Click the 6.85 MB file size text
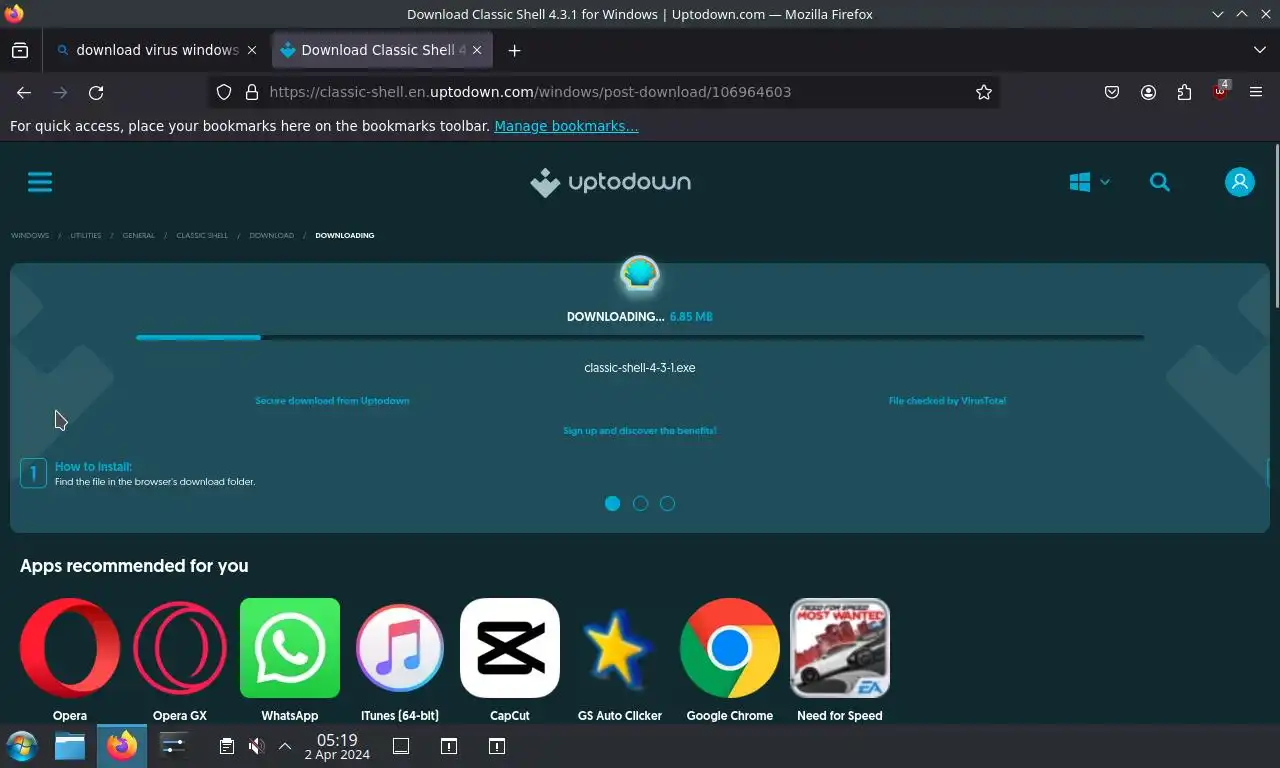Viewport: 1280px width, 768px height. click(x=691, y=317)
